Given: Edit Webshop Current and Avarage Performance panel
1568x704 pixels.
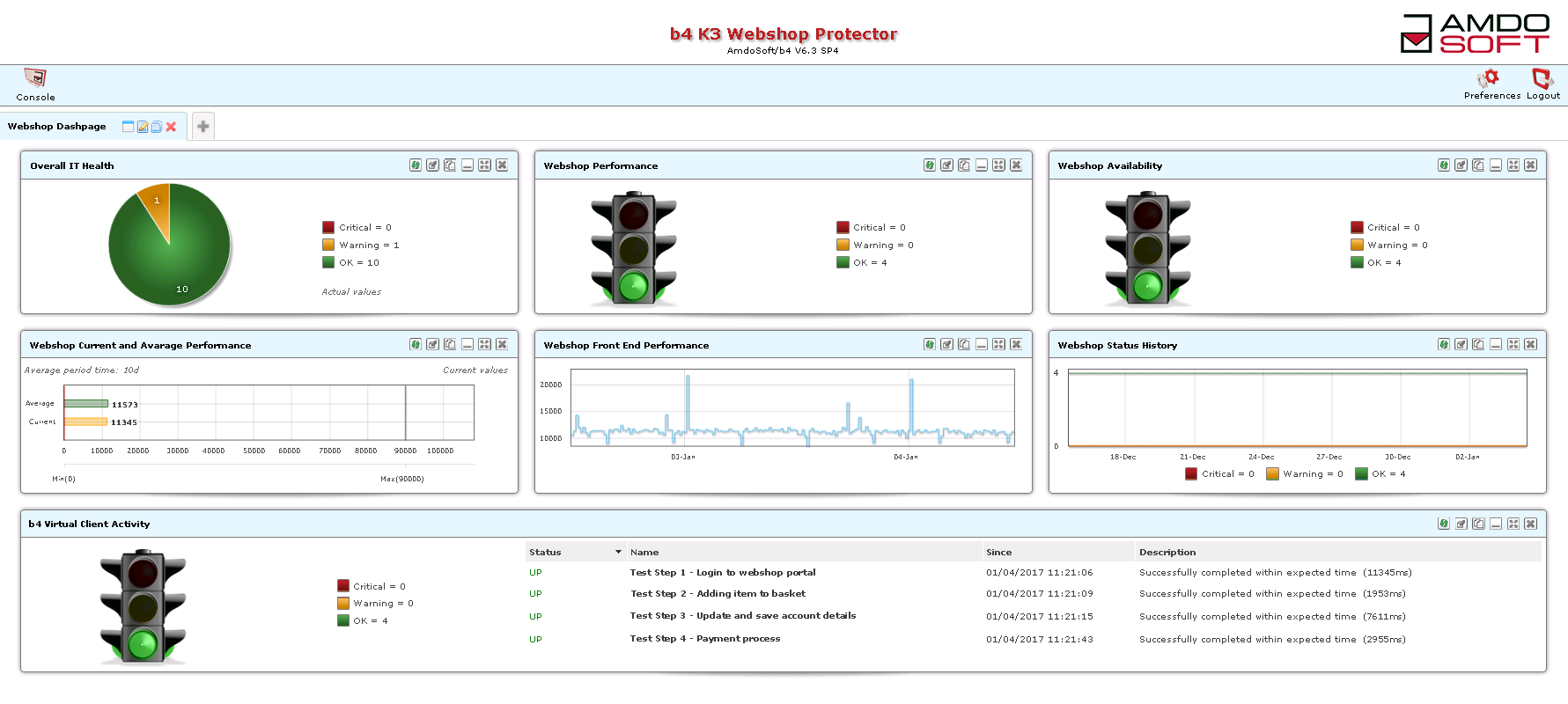Looking at the screenshot, I should [x=432, y=344].
